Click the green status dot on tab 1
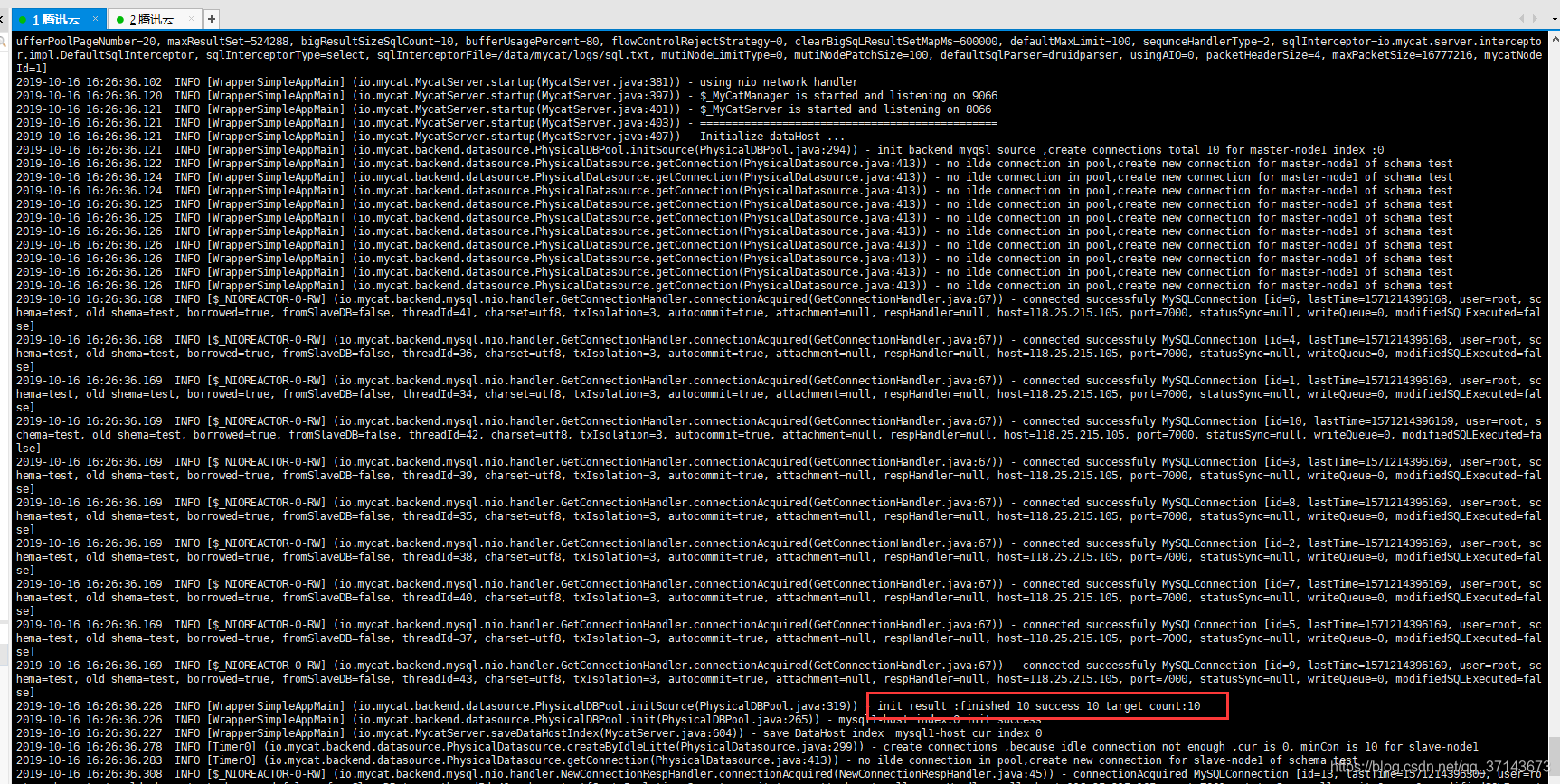The image size is (1560, 784). tap(23, 20)
